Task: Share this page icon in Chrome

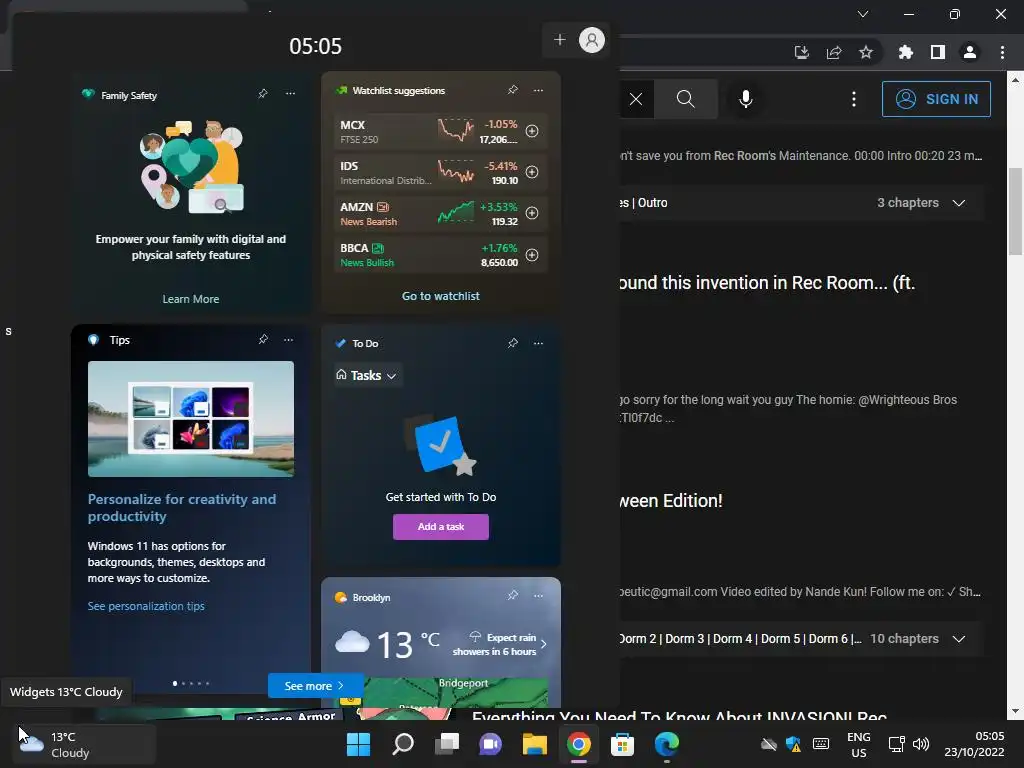Action: [833, 52]
